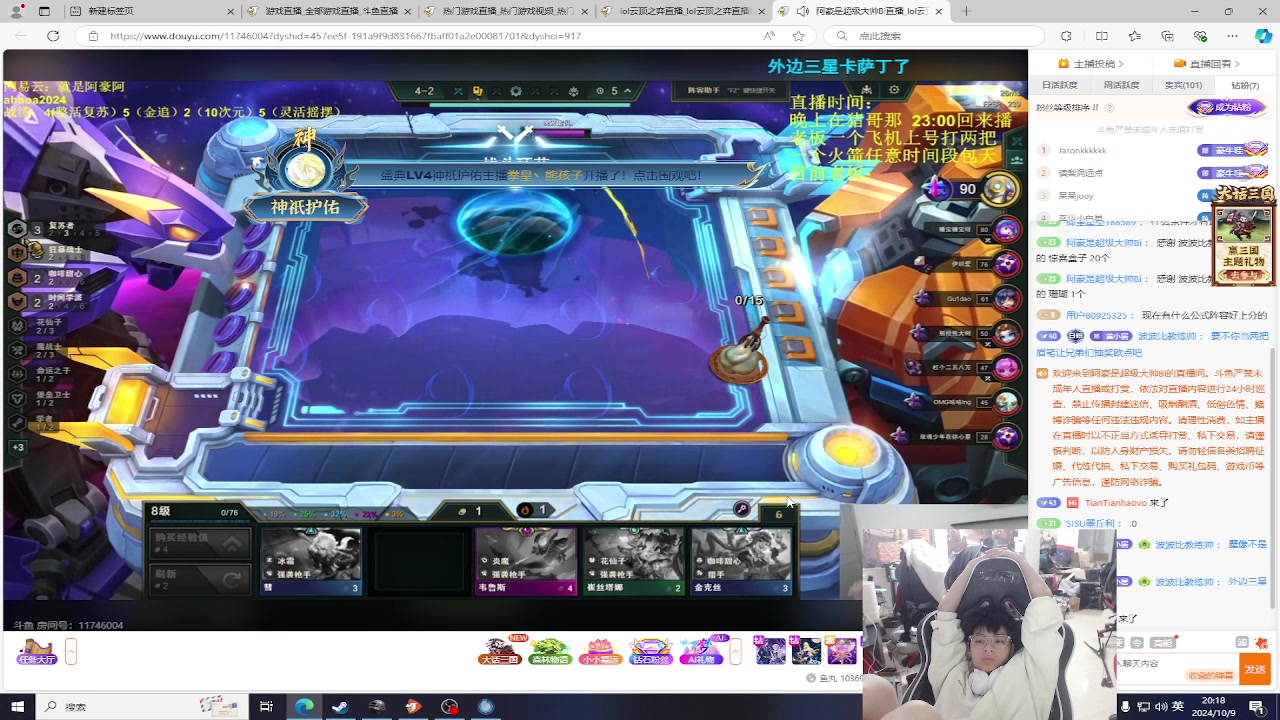This screenshot has width=1280, height=720.
Task: Select 森林物语 gift icon
Action: (x=549, y=651)
